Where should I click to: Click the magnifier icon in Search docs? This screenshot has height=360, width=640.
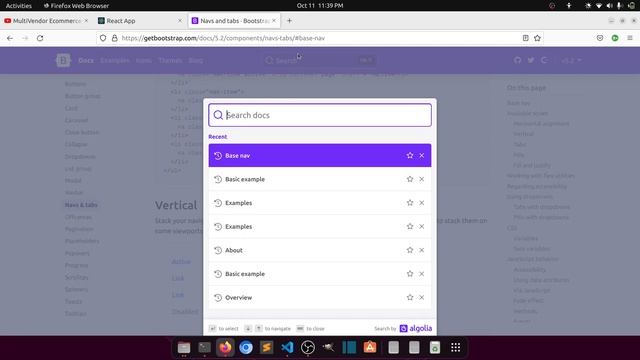click(x=218, y=115)
